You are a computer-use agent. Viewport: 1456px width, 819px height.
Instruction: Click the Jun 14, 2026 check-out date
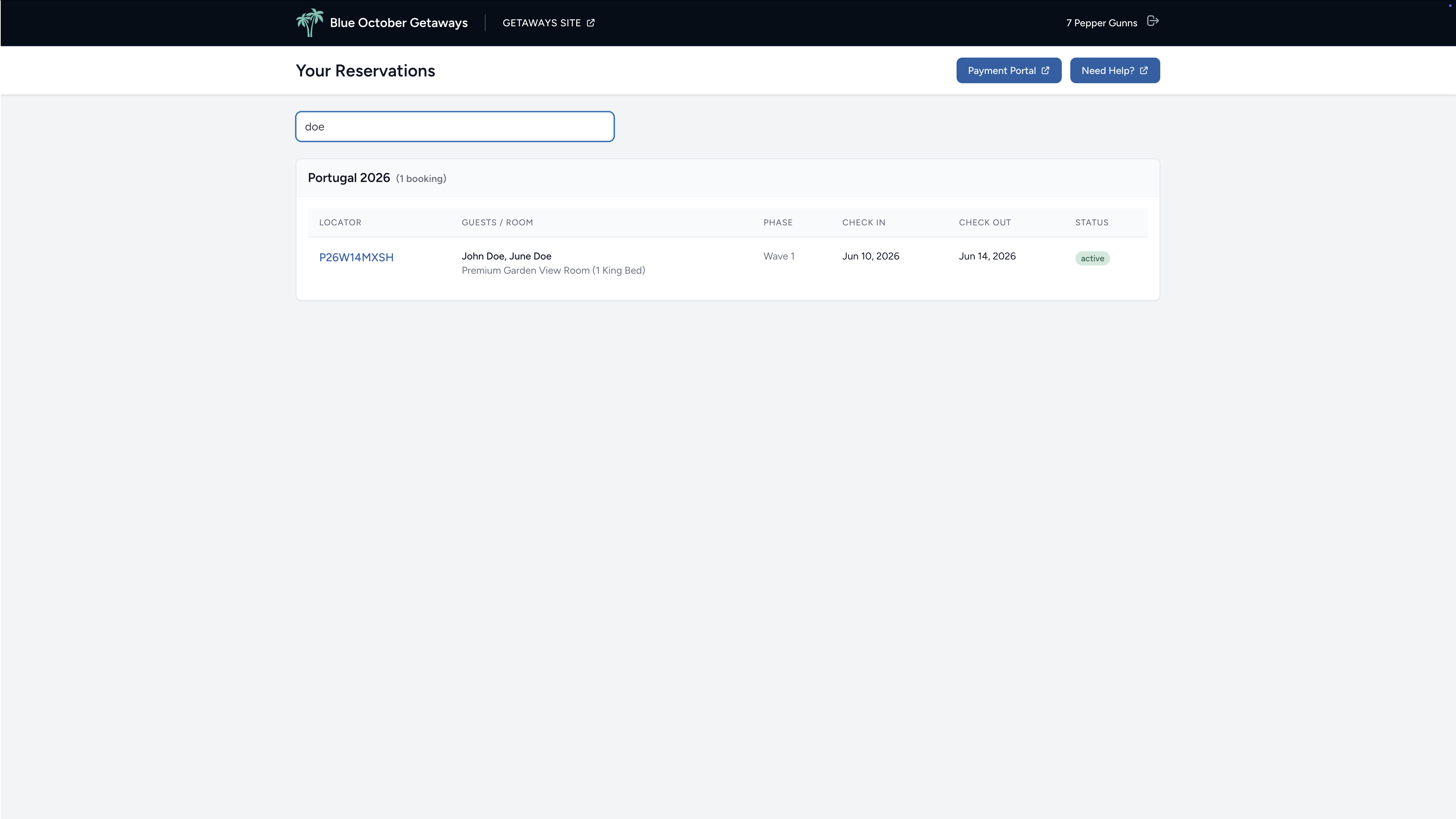pos(987,256)
